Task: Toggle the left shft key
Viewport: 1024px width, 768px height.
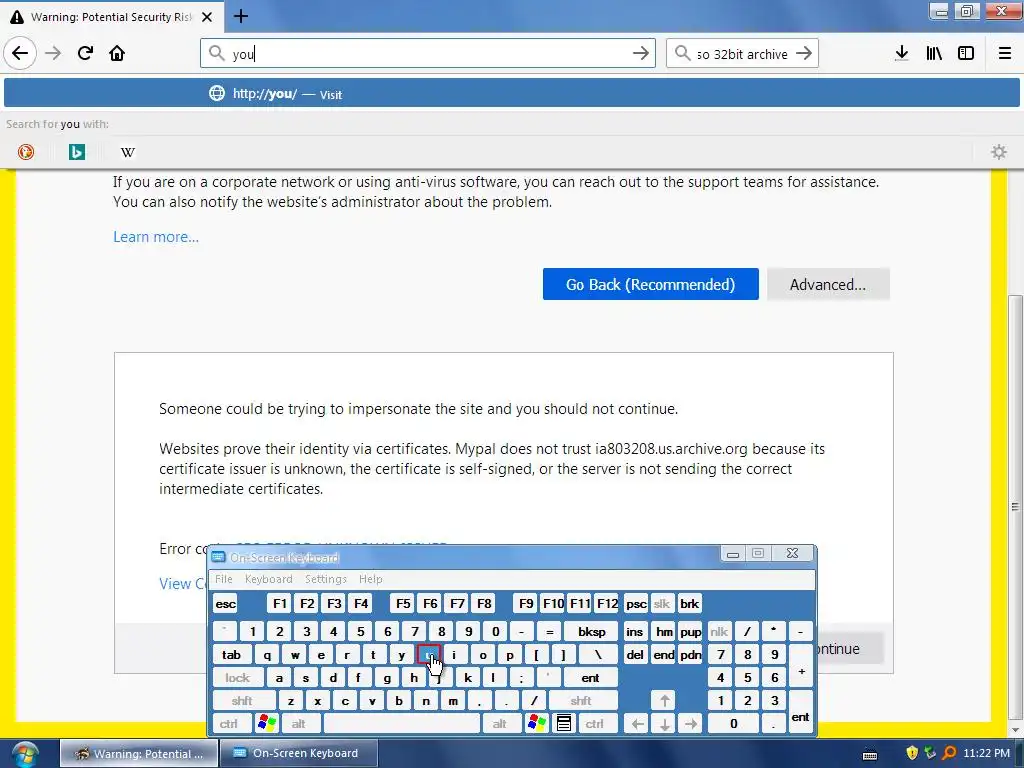Action: (x=242, y=701)
